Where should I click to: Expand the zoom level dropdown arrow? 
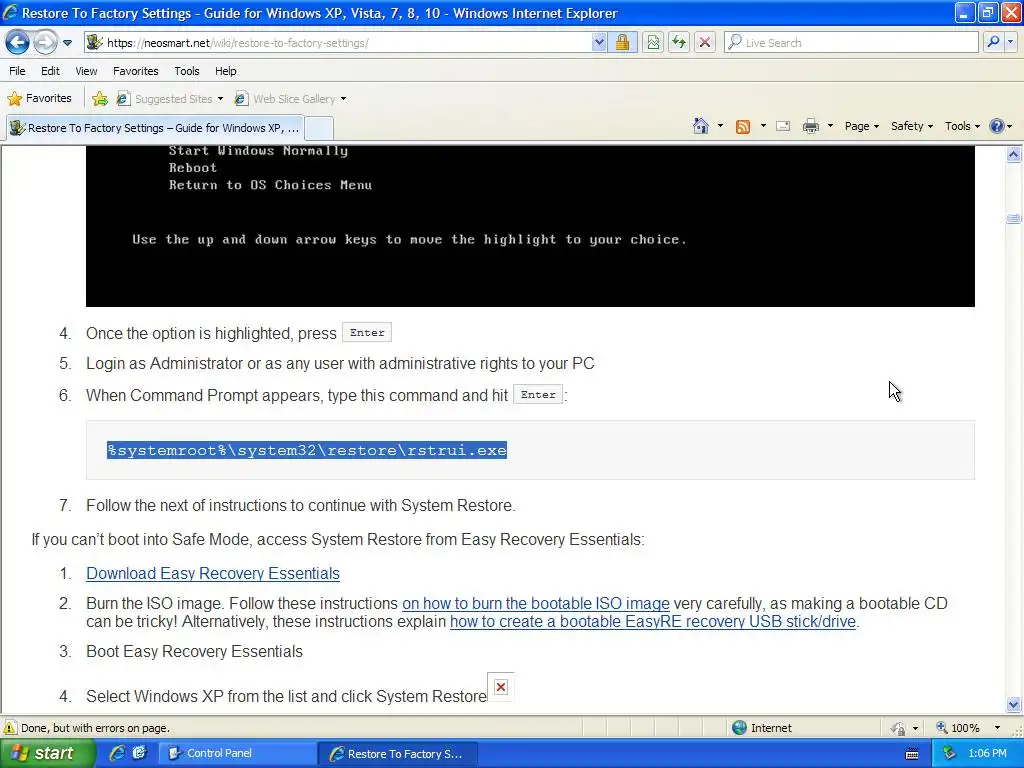point(997,728)
